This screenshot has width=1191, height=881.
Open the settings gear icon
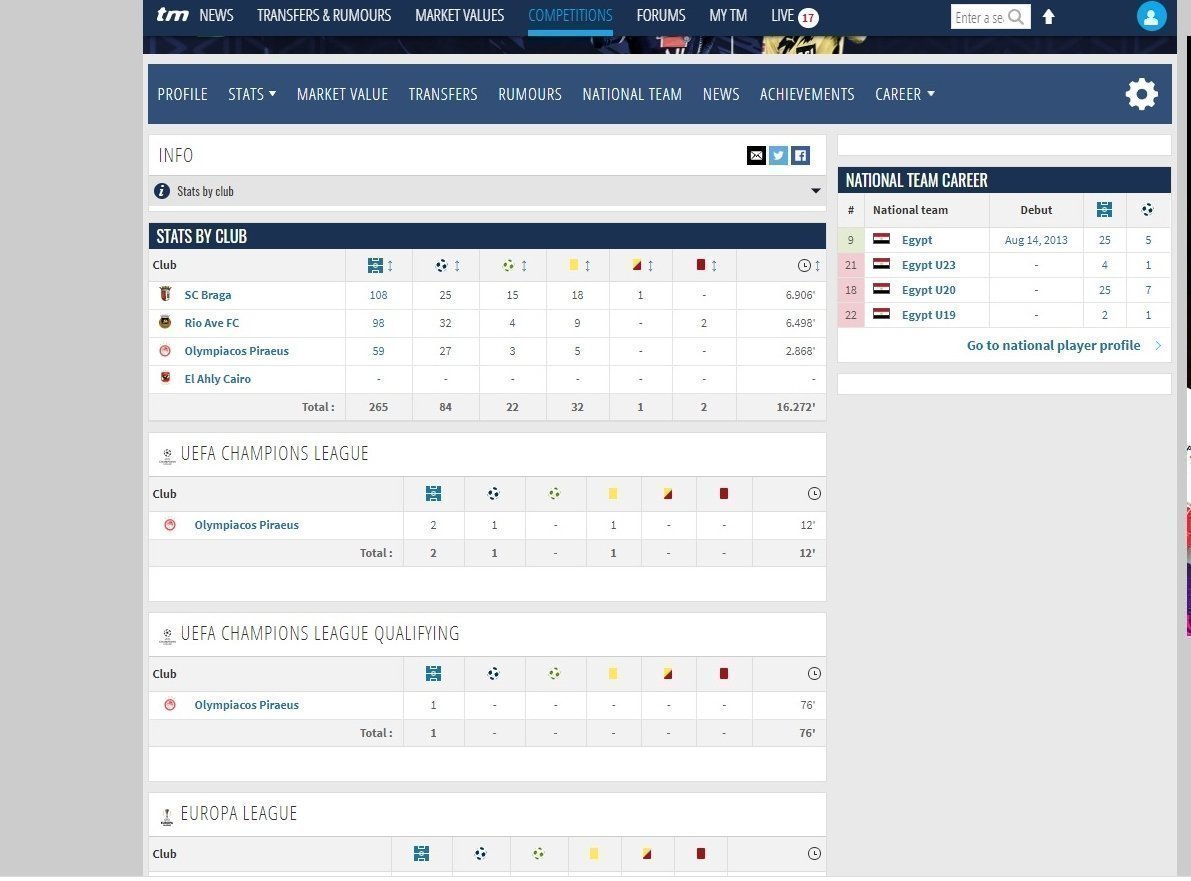(x=1141, y=94)
